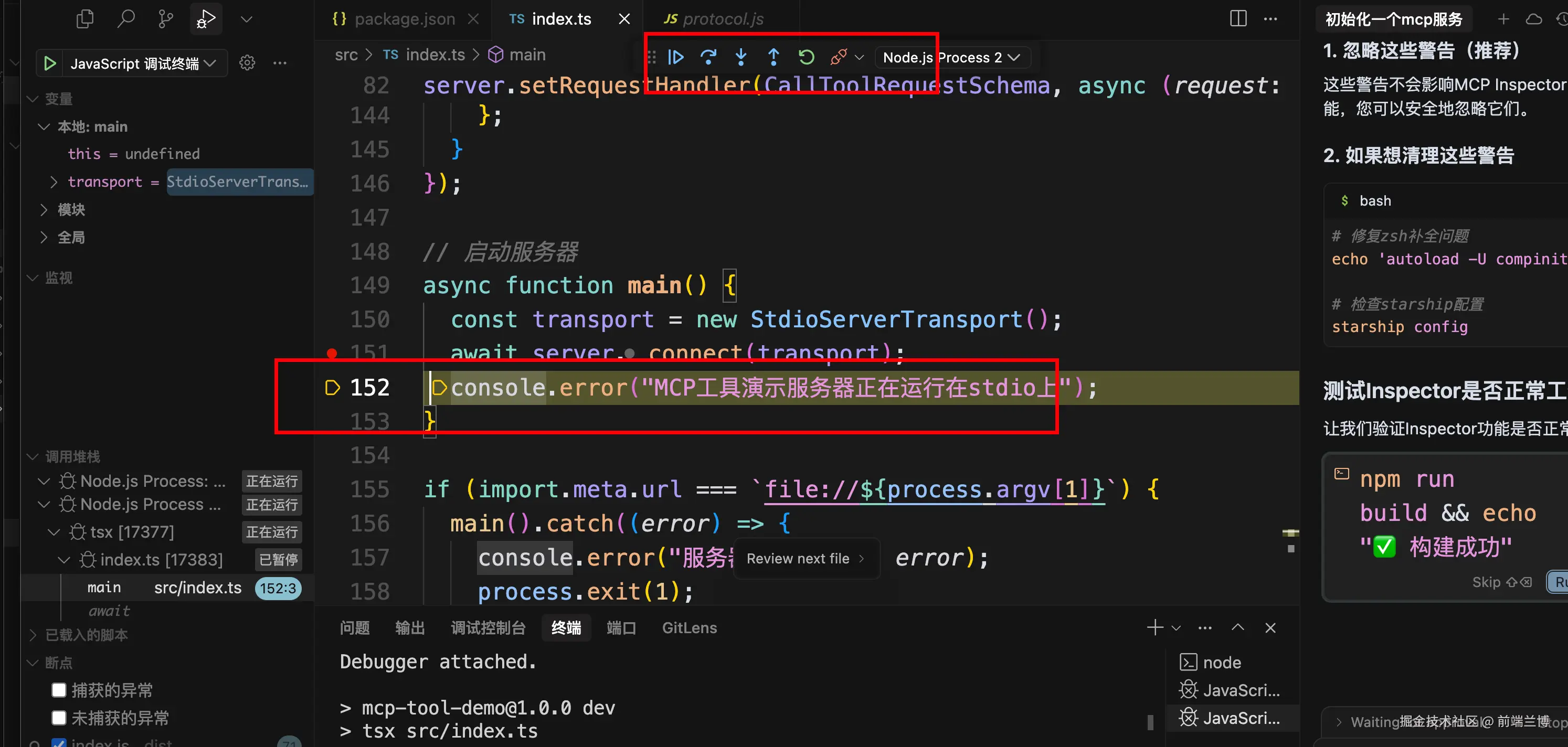Restart the debugging session

point(806,57)
